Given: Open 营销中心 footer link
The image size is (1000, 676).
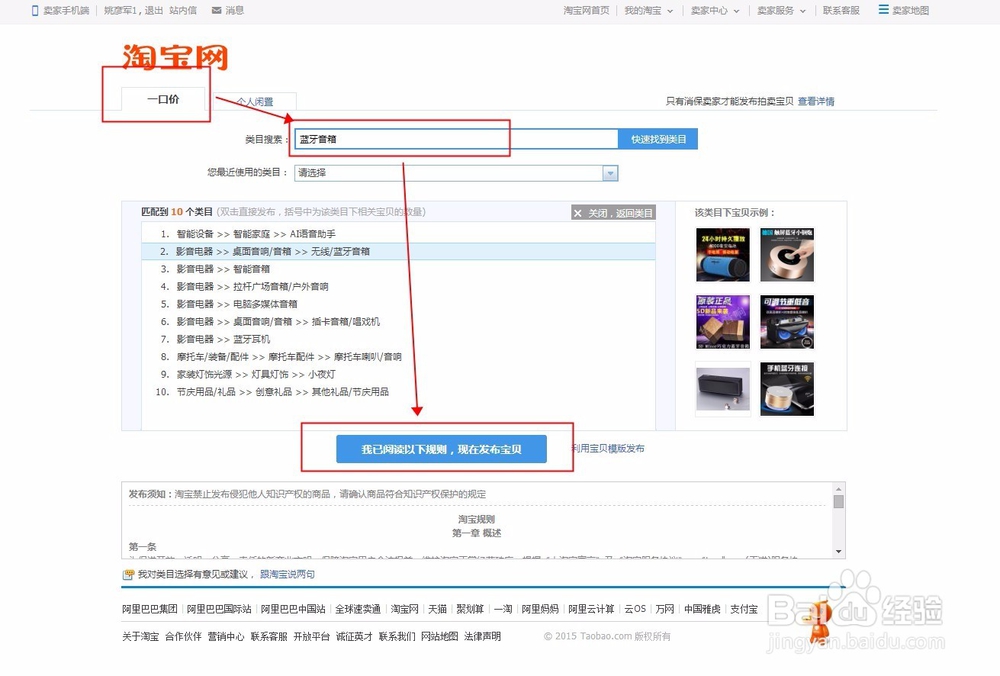Looking at the screenshot, I should 226,636.
